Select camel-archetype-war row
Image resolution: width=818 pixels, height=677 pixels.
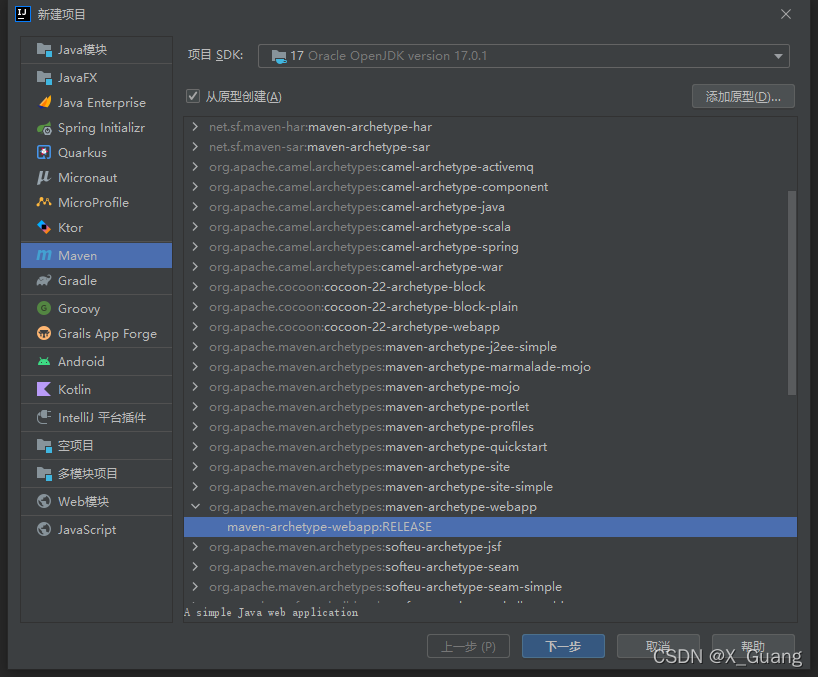(490, 267)
